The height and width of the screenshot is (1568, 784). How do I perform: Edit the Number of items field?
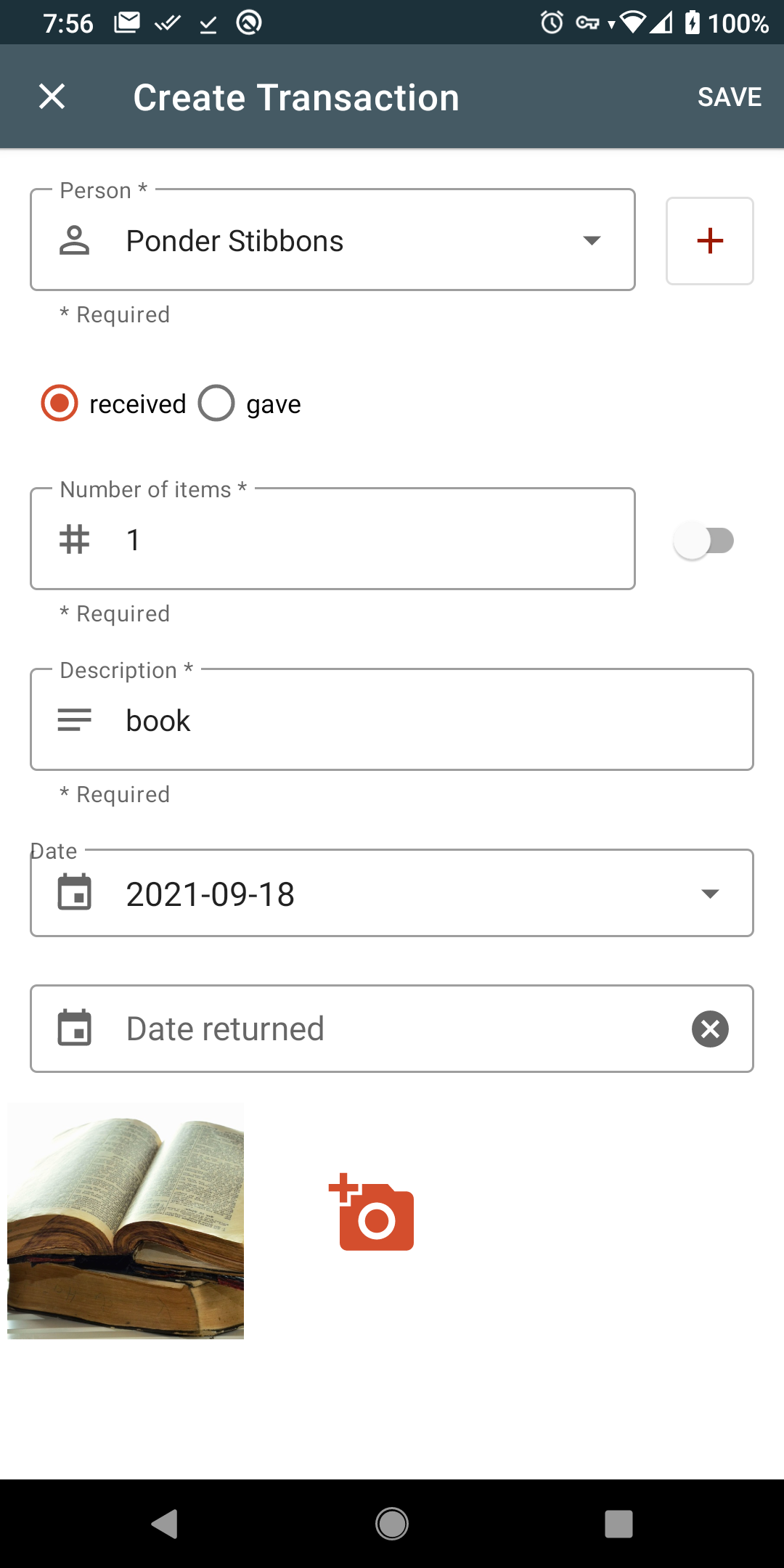[x=363, y=539]
